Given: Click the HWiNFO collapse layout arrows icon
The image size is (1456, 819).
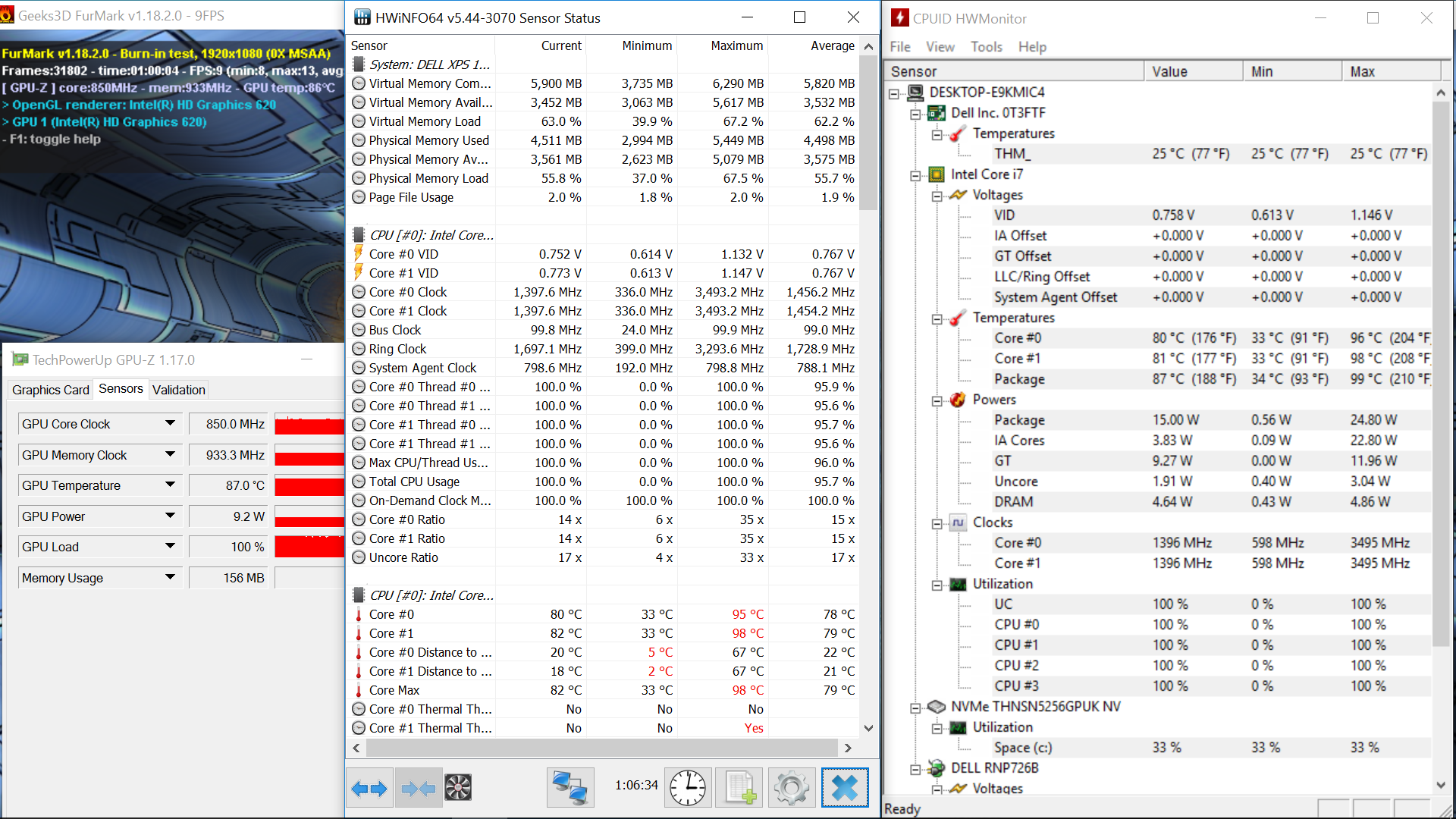Looking at the screenshot, I should [x=418, y=788].
